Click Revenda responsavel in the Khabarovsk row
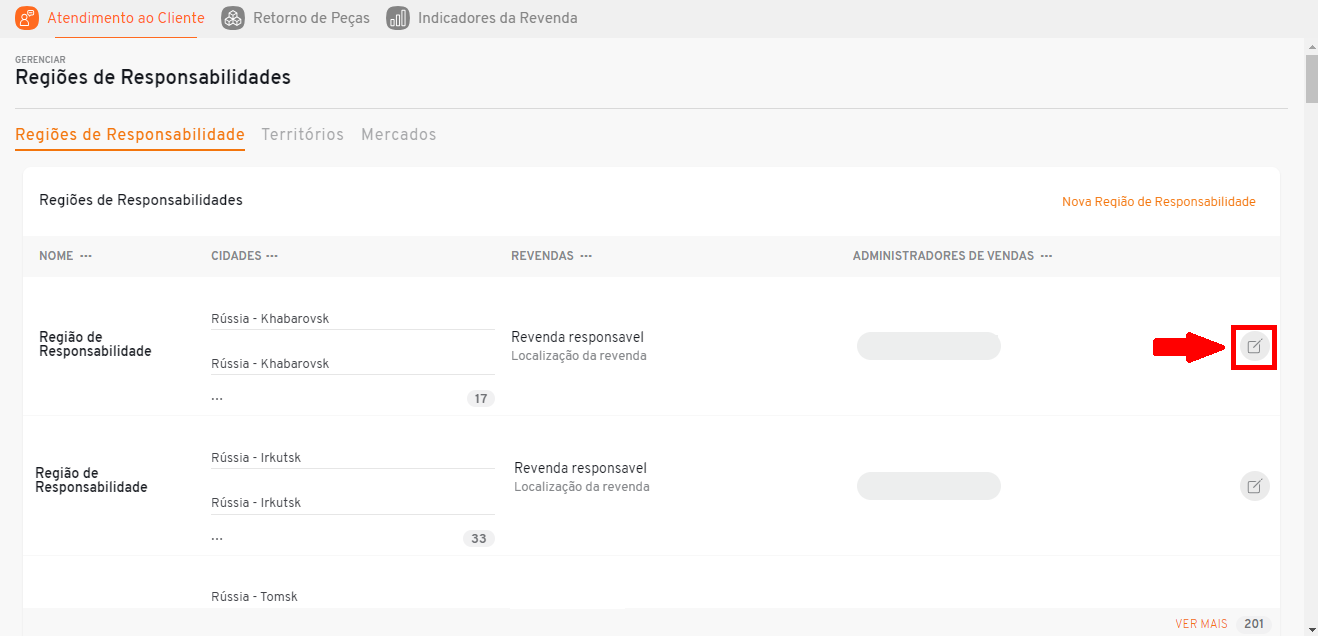This screenshot has height=636, width=1318. (x=577, y=338)
